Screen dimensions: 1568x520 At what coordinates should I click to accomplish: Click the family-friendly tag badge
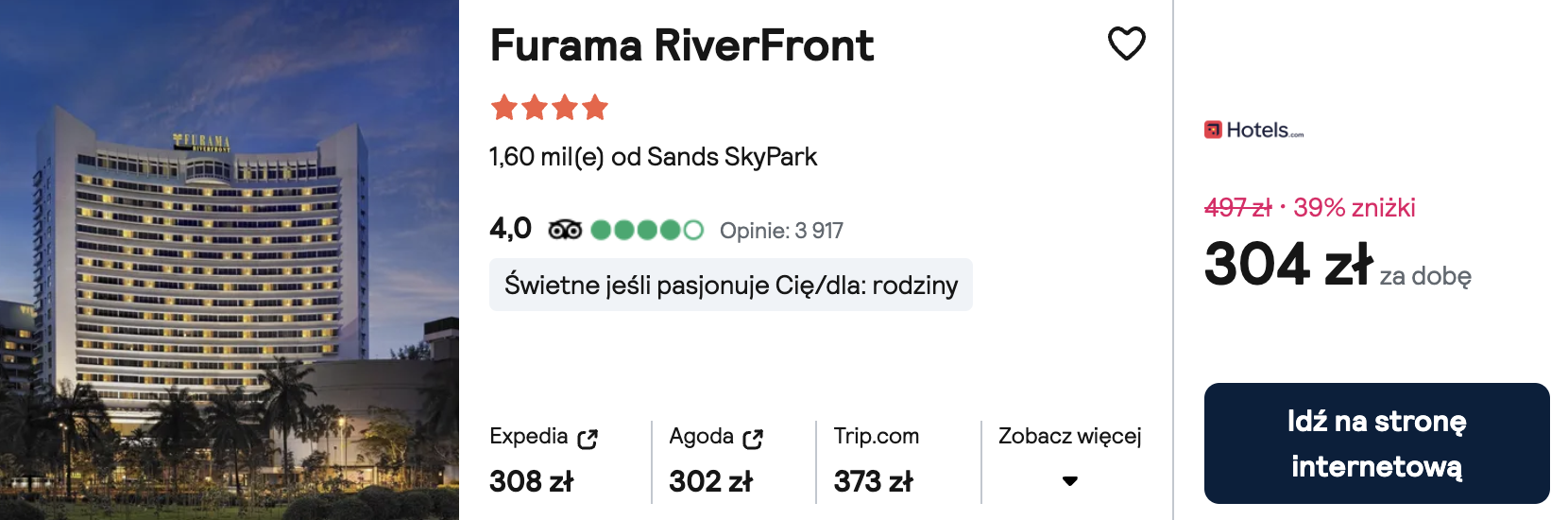(730, 285)
